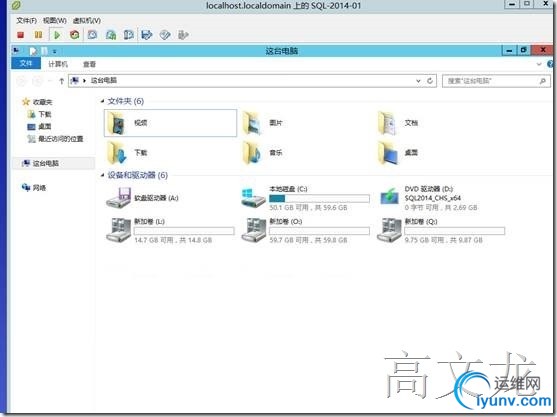Screen dimensions: 557x417
Task: Take a snapshot using the snapshot icon
Action: tap(93, 35)
